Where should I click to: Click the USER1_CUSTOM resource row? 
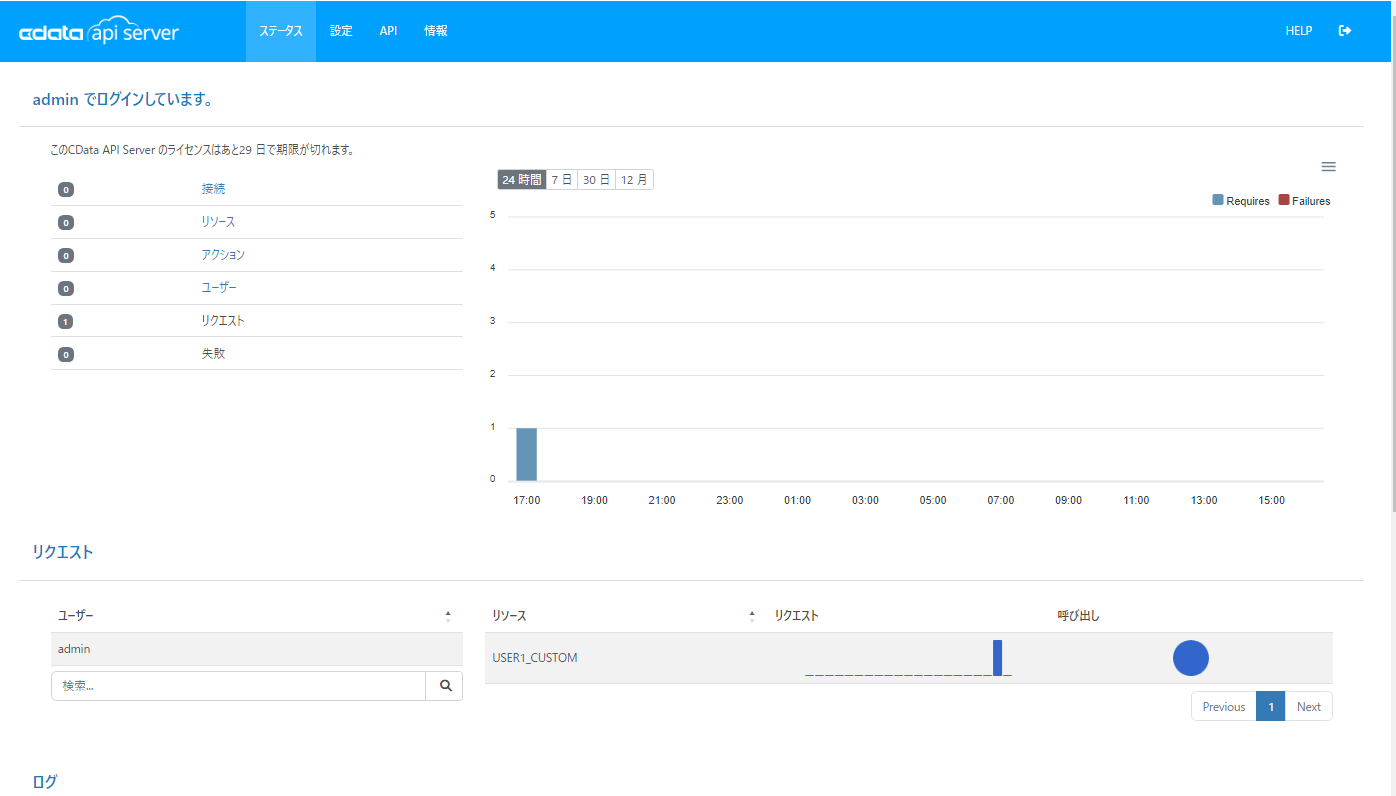click(x=909, y=658)
